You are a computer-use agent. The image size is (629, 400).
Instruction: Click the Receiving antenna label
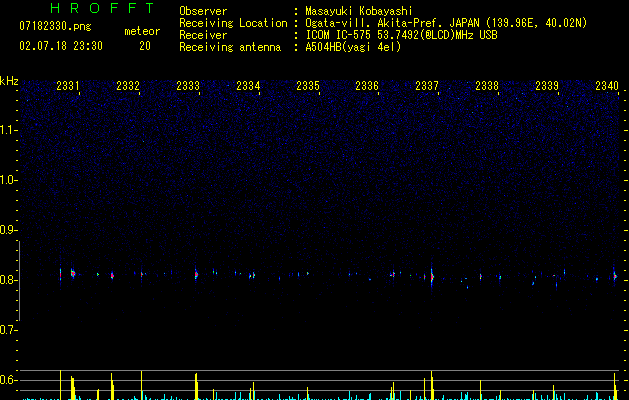(230, 47)
